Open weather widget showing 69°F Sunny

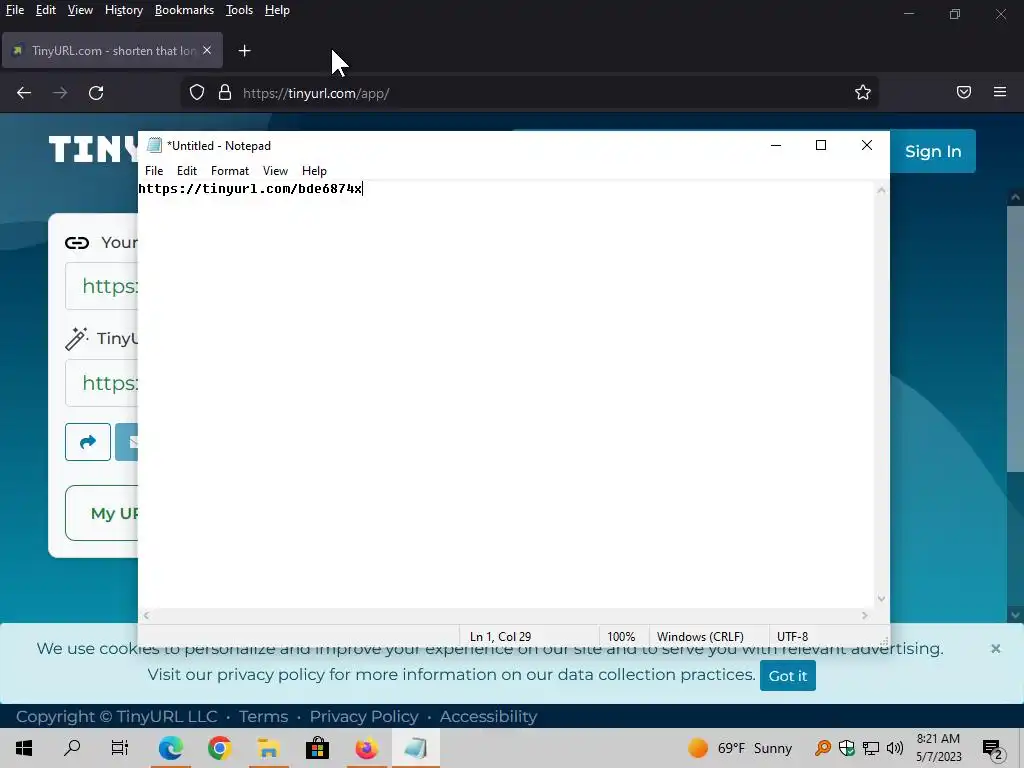pyautogui.click(x=739, y=748)
